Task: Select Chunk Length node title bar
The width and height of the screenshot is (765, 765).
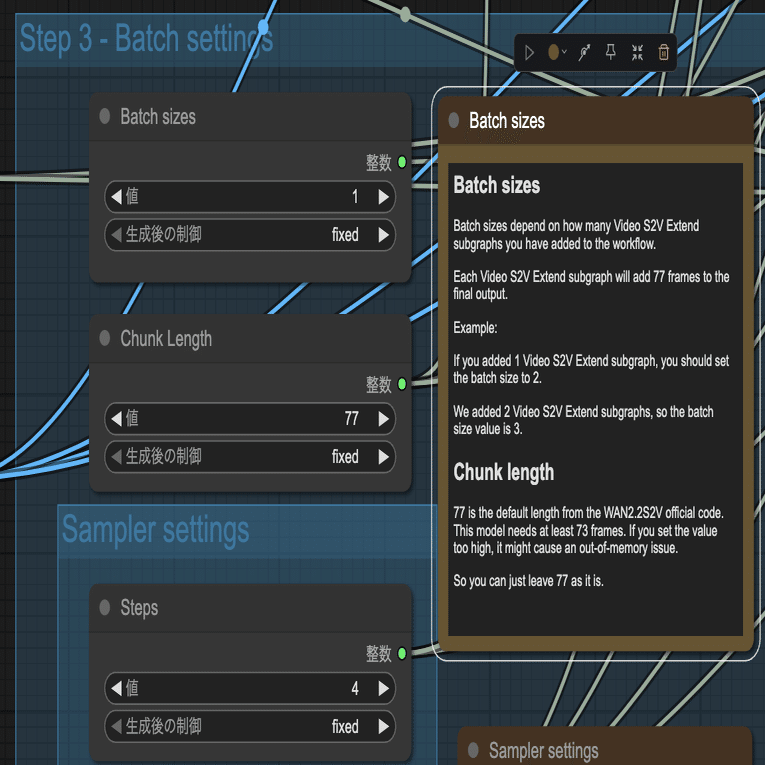Action: 250,339
